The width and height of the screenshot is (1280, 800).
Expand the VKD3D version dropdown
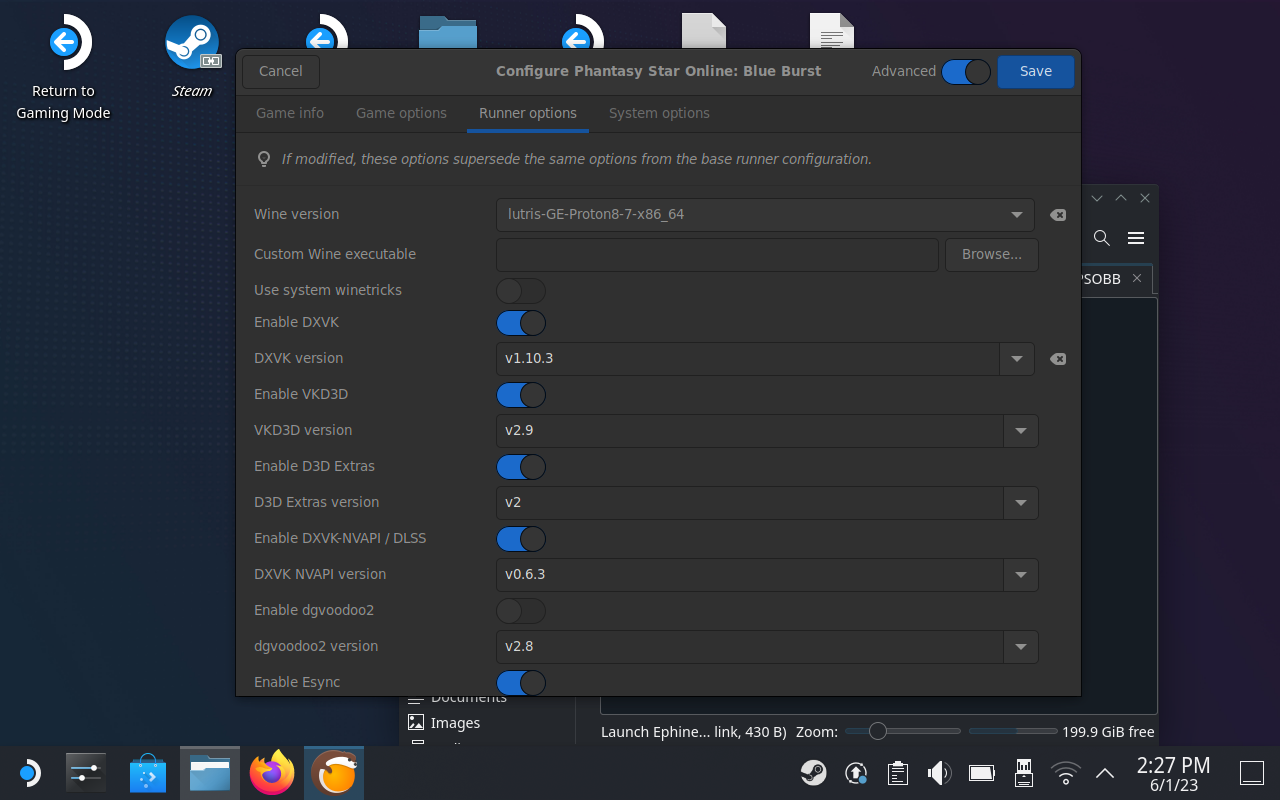[1021, 431]
